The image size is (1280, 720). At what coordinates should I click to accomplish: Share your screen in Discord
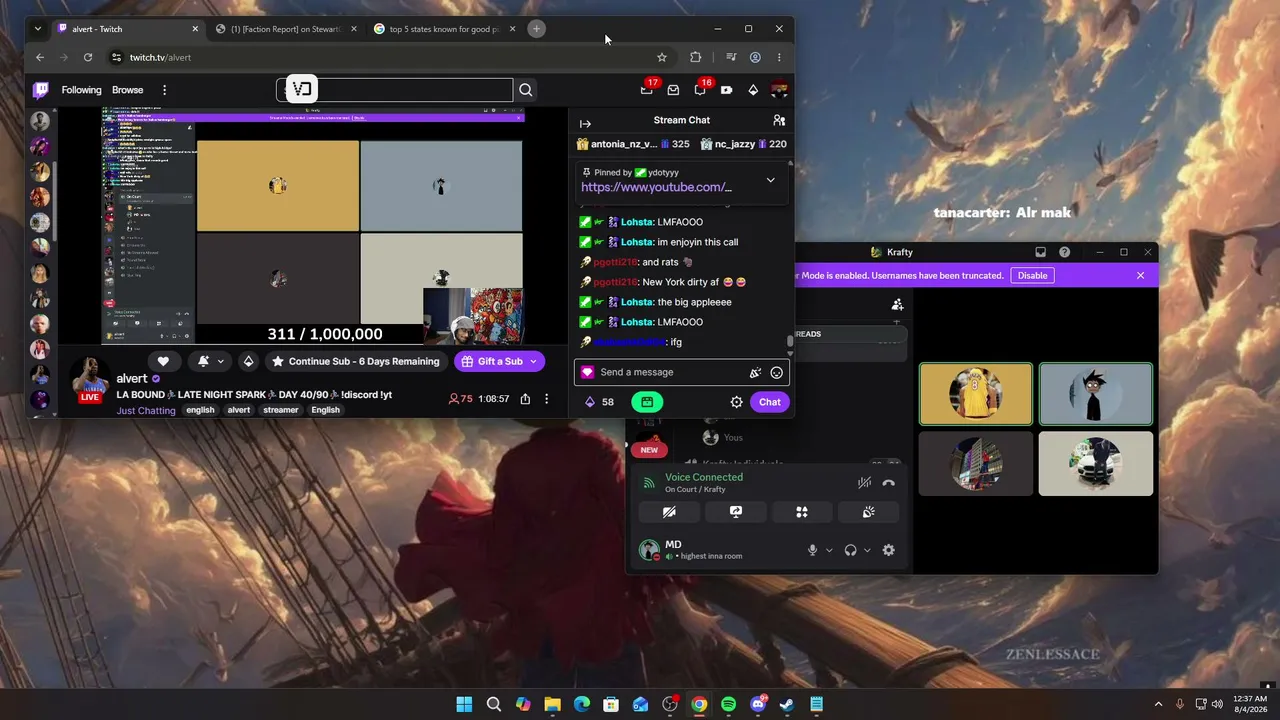(736, 512)
